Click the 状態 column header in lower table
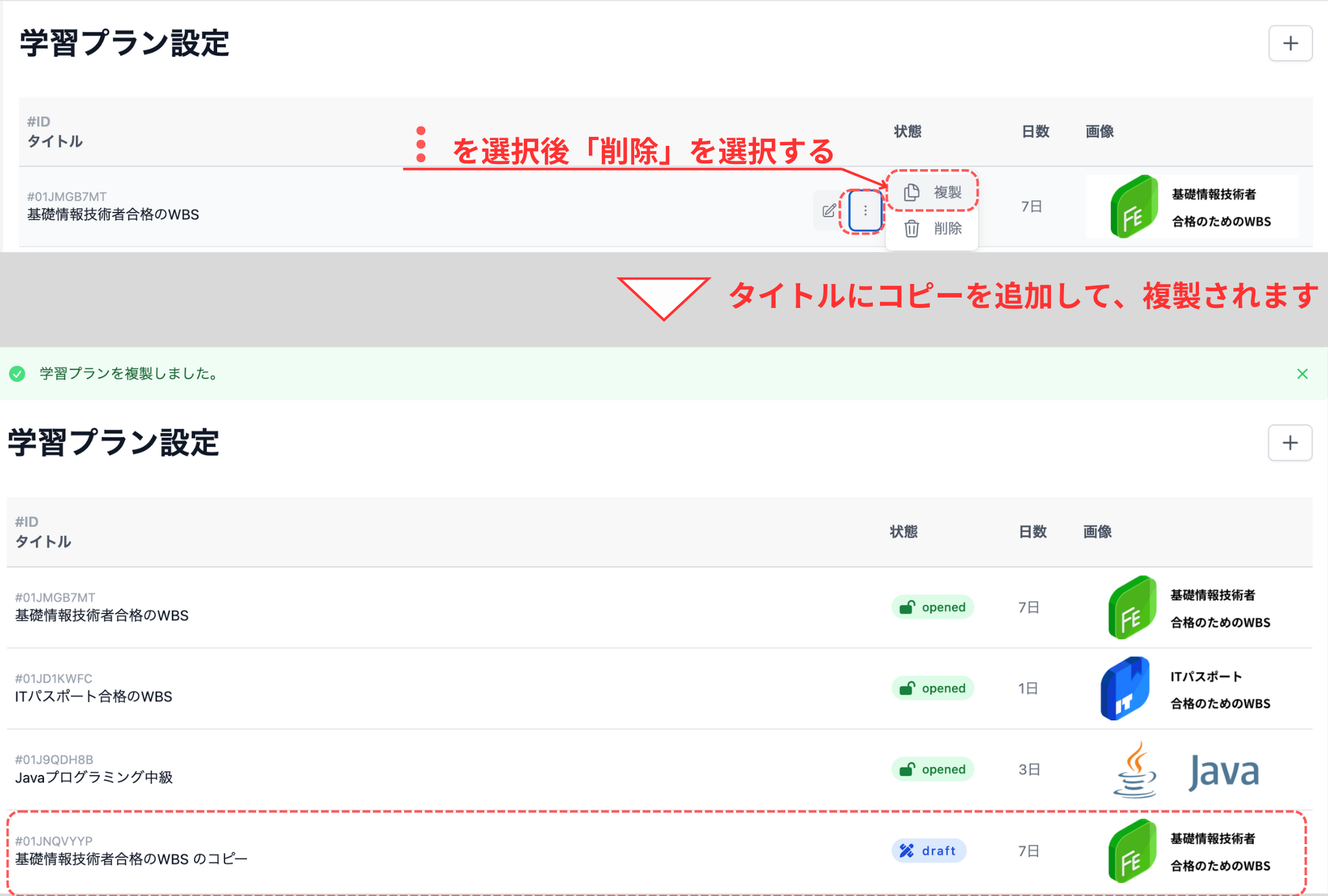 (x=903, y=532)
